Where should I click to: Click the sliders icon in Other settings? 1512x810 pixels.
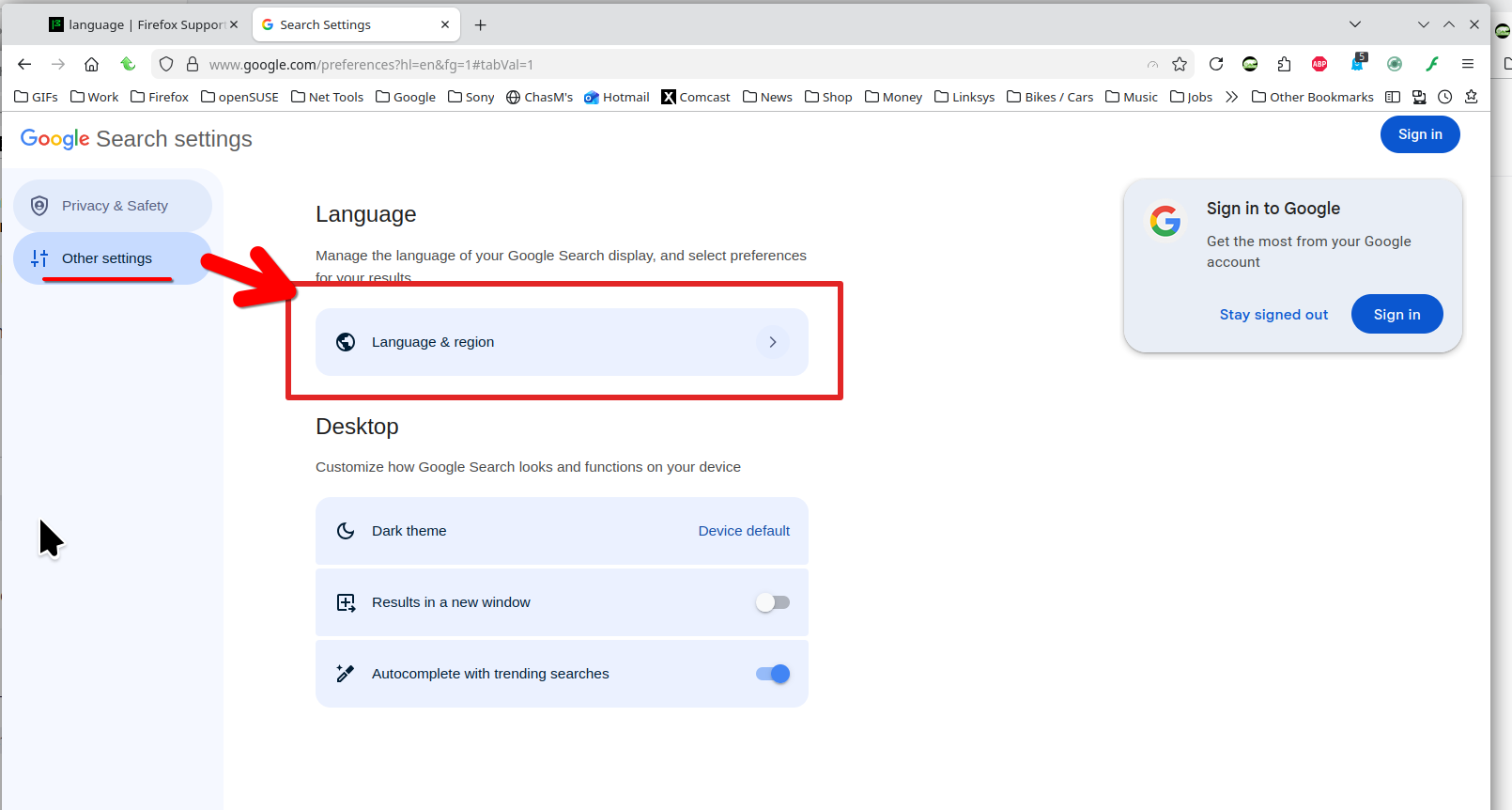(x=39, y=258)
